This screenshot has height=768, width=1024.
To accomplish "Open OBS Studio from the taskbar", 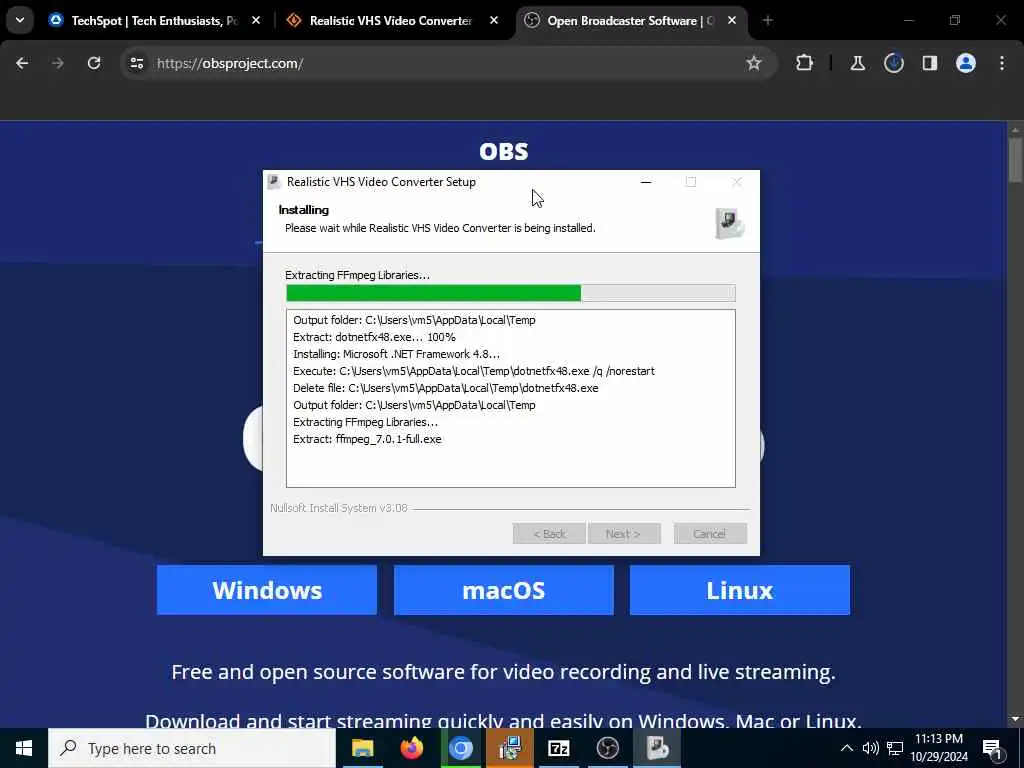I will (x=607, y=748).
